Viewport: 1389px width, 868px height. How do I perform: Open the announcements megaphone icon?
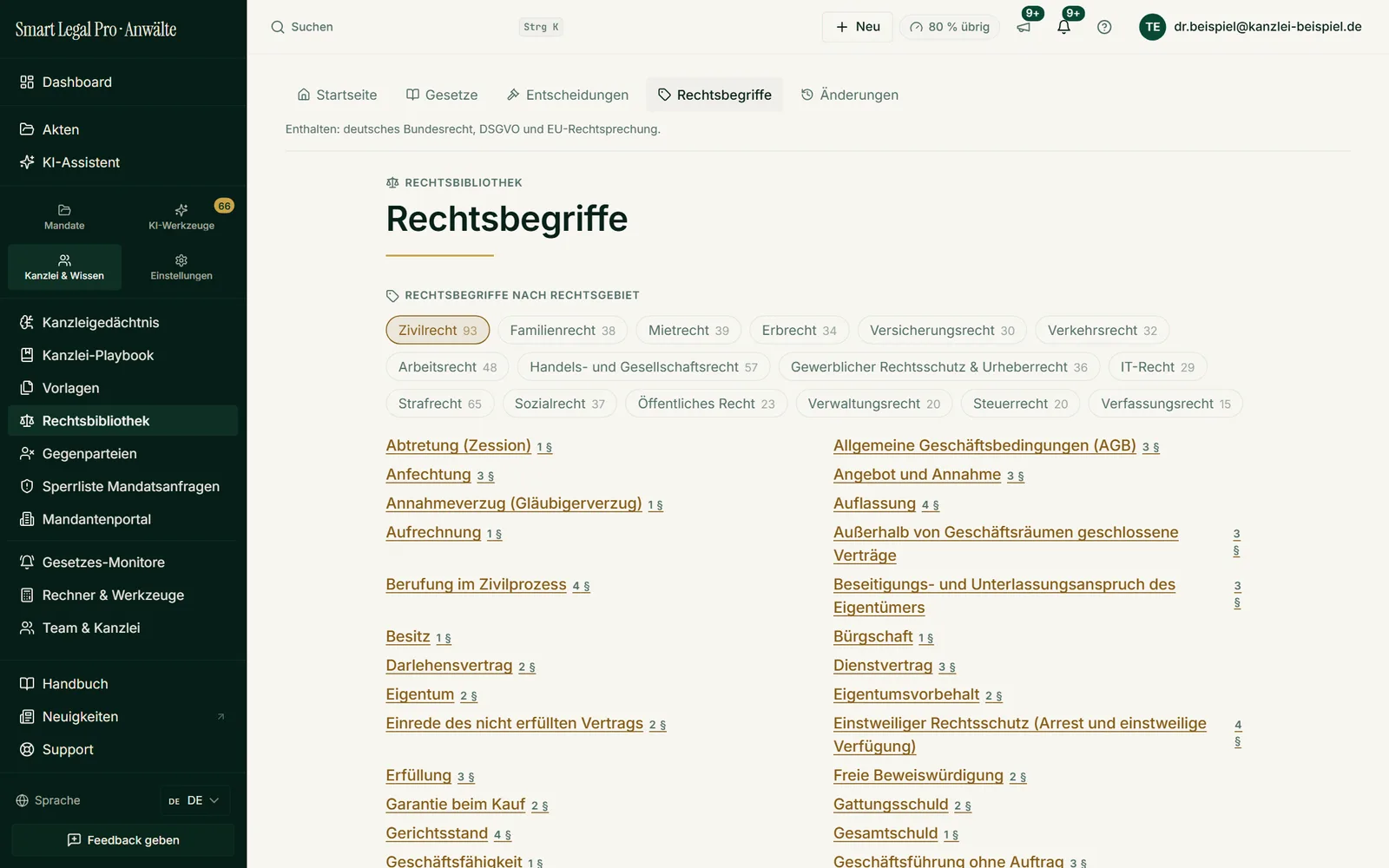(x=1024, y=27)
